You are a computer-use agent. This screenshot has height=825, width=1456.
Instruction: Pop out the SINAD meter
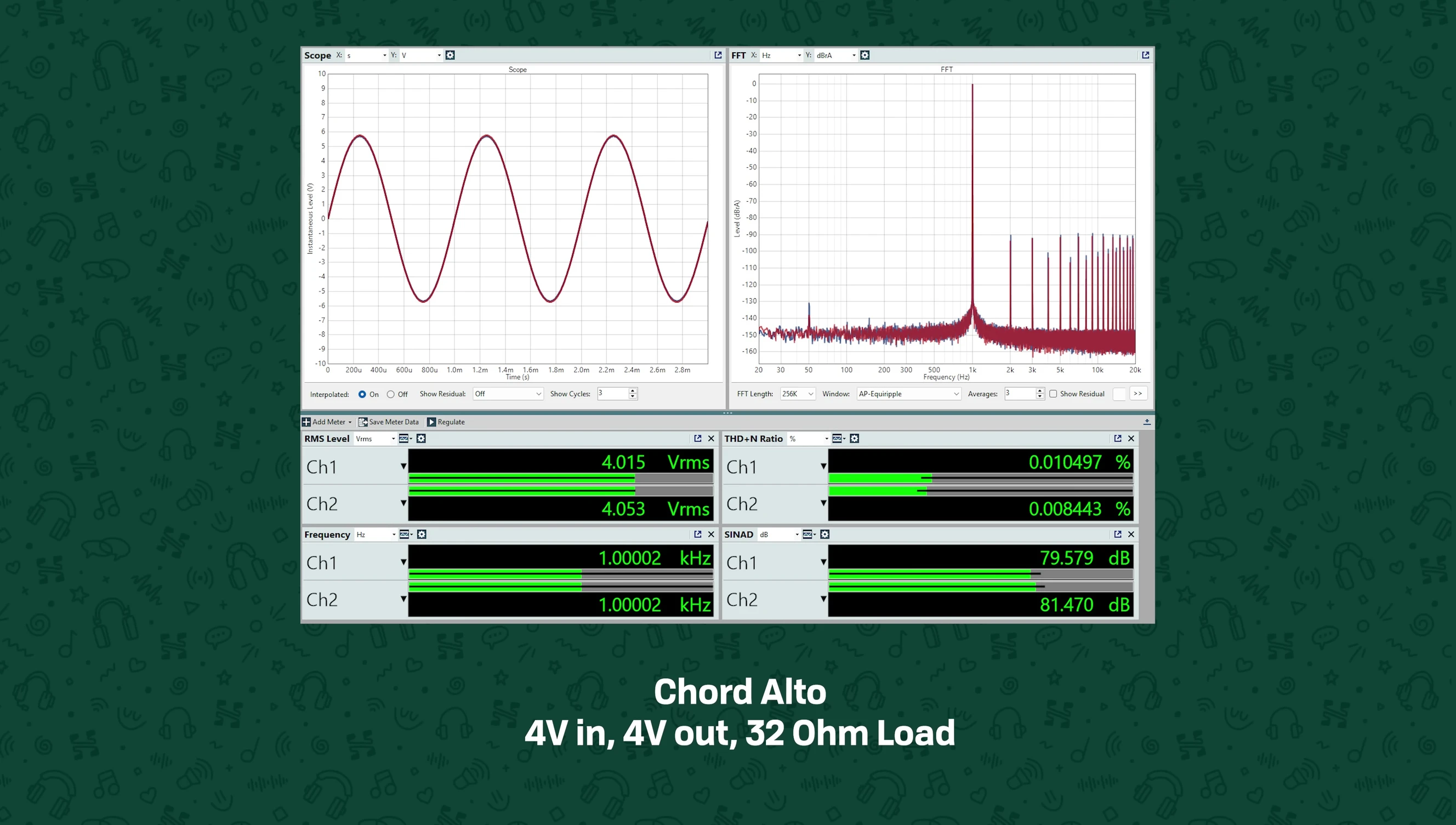coord(1117,534)
